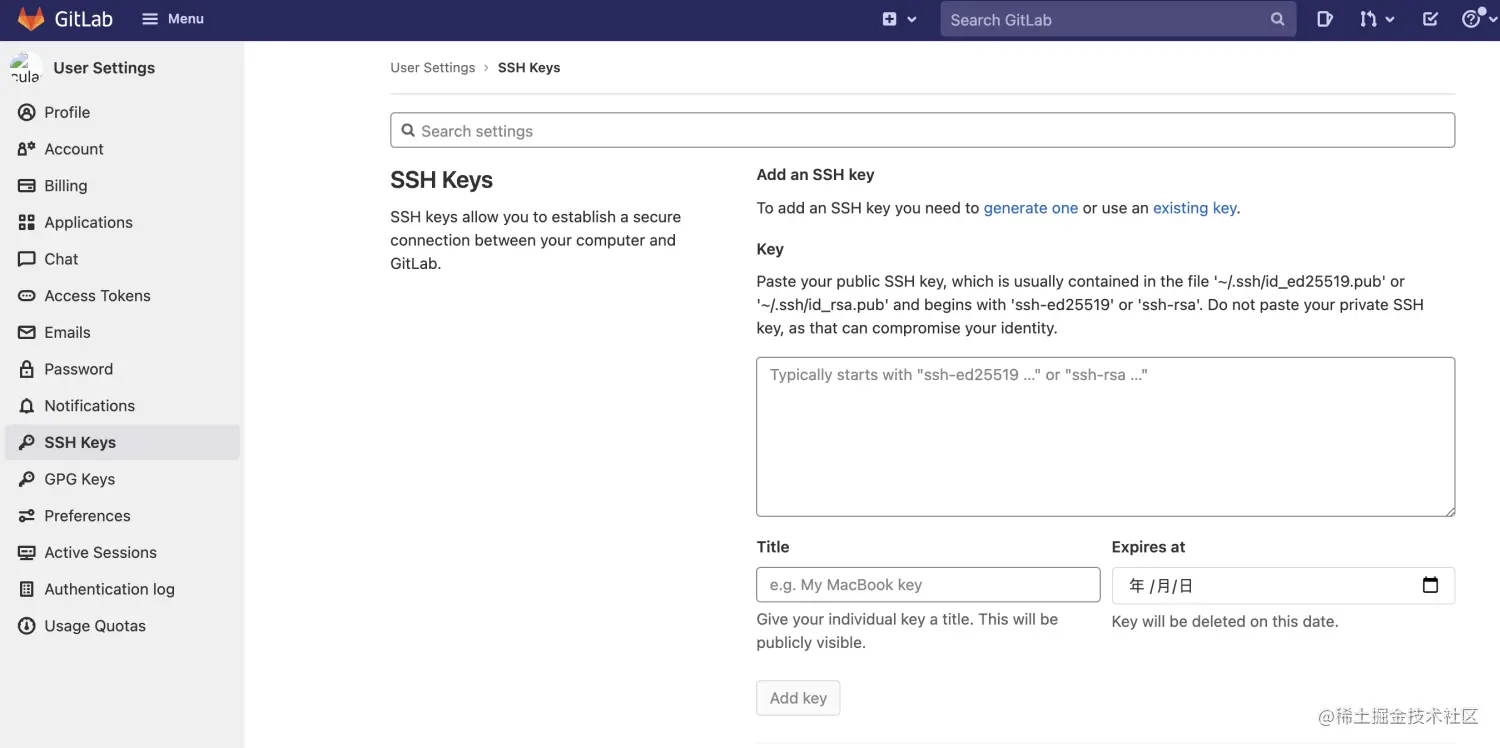Click the Password lock icon
This screenshot has height=748, width=1500.
[x=27, y=369]
